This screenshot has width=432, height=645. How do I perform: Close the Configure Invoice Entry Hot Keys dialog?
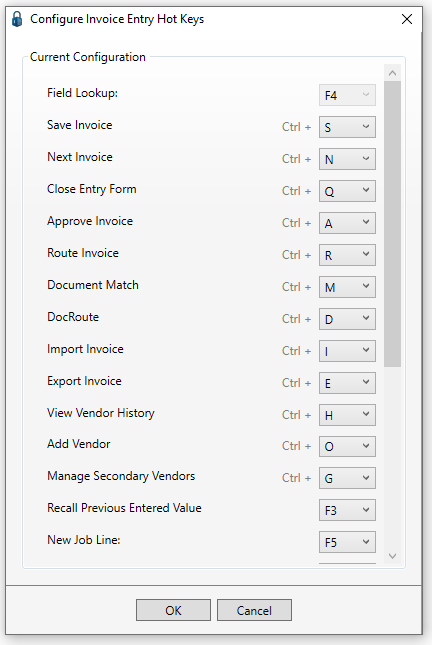tap(406, 19)
